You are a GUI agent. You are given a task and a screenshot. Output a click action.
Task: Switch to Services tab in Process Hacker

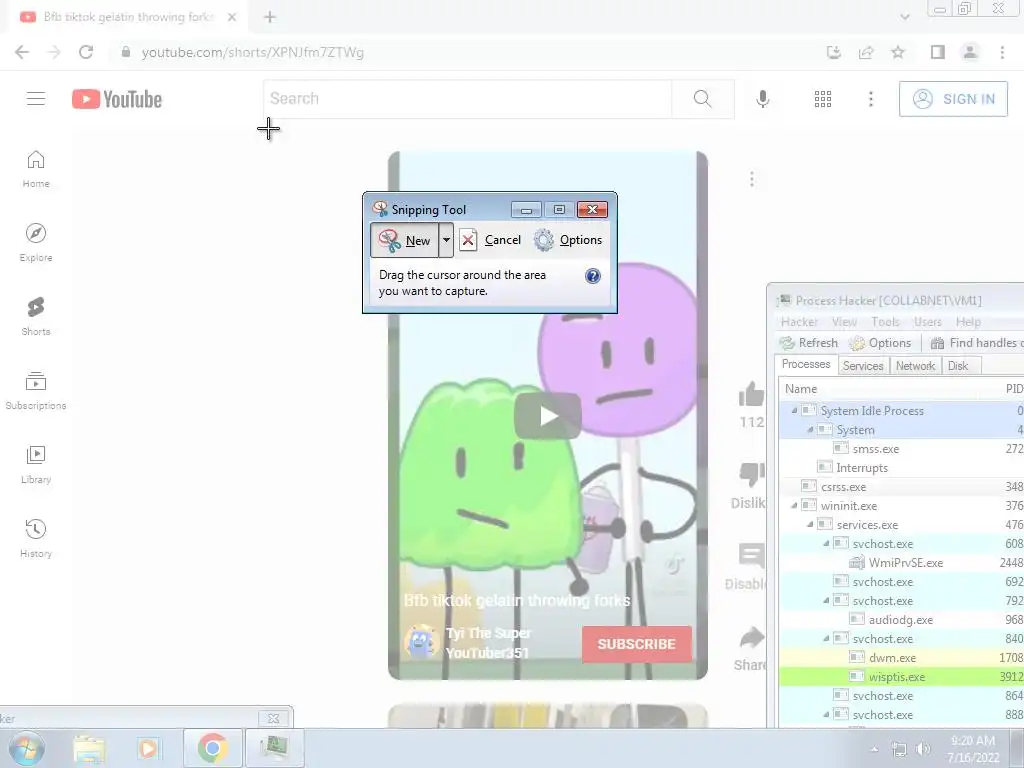click(x=863, y=366)
